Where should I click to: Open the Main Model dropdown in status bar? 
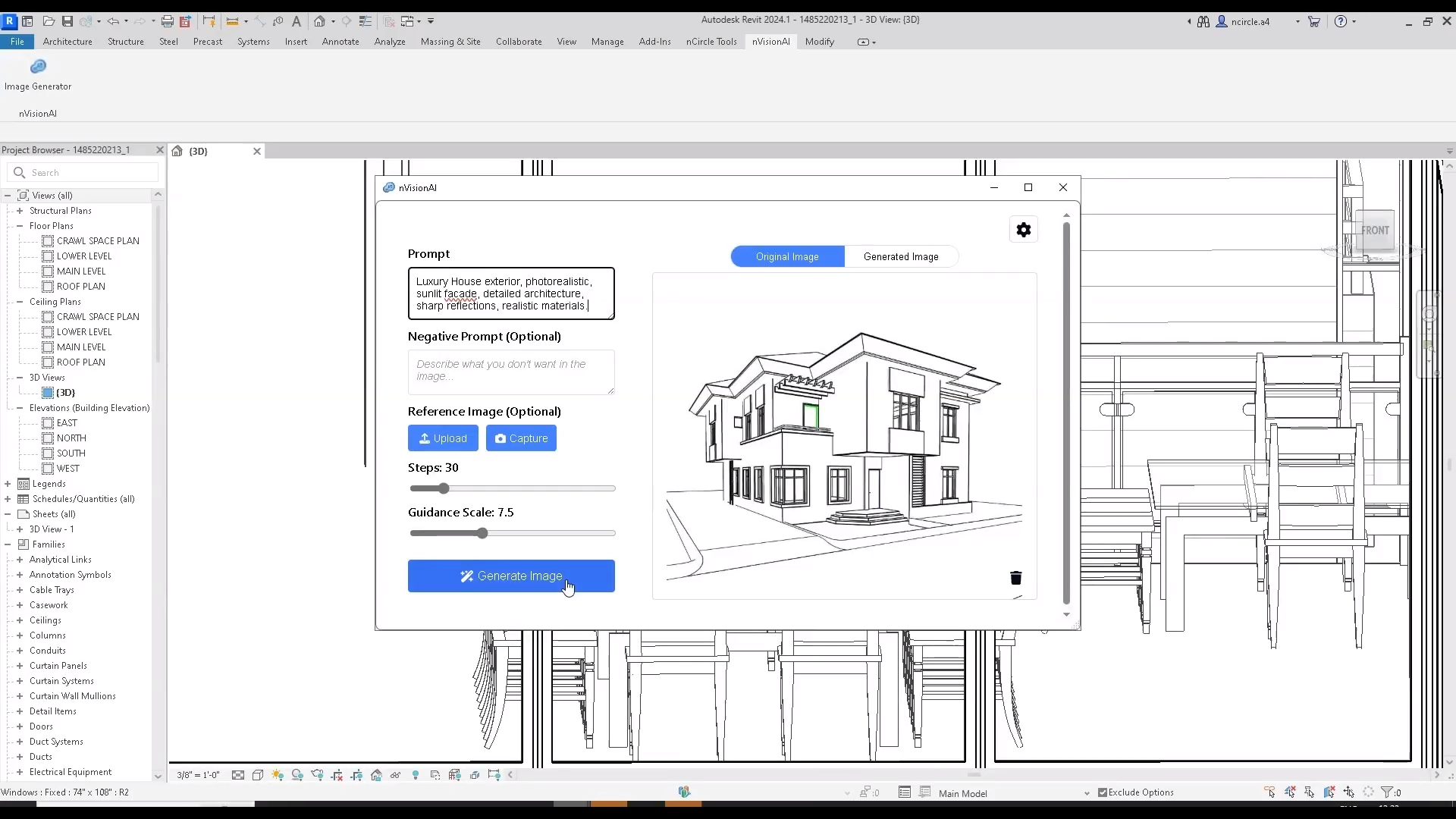click(x=1087, y=793)
